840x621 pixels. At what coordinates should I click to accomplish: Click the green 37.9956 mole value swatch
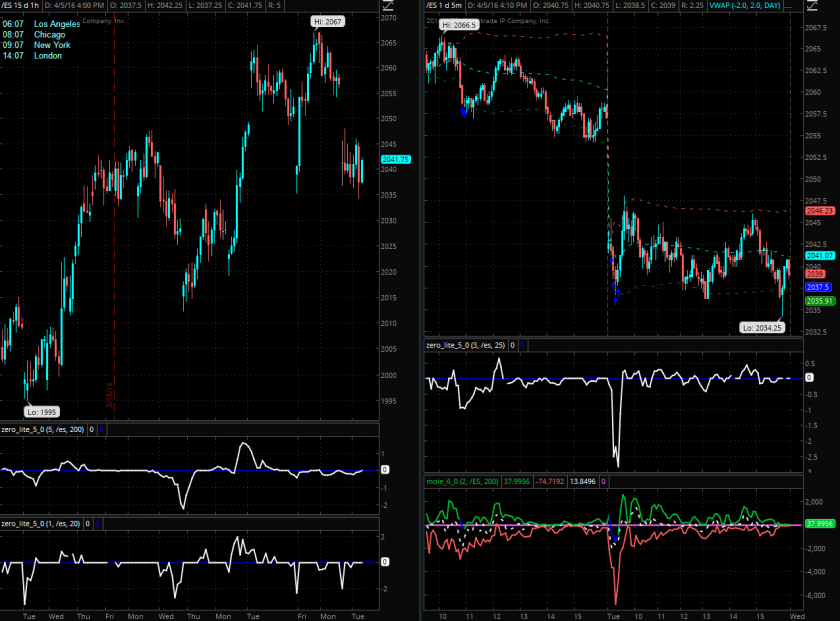pos(519,482)
